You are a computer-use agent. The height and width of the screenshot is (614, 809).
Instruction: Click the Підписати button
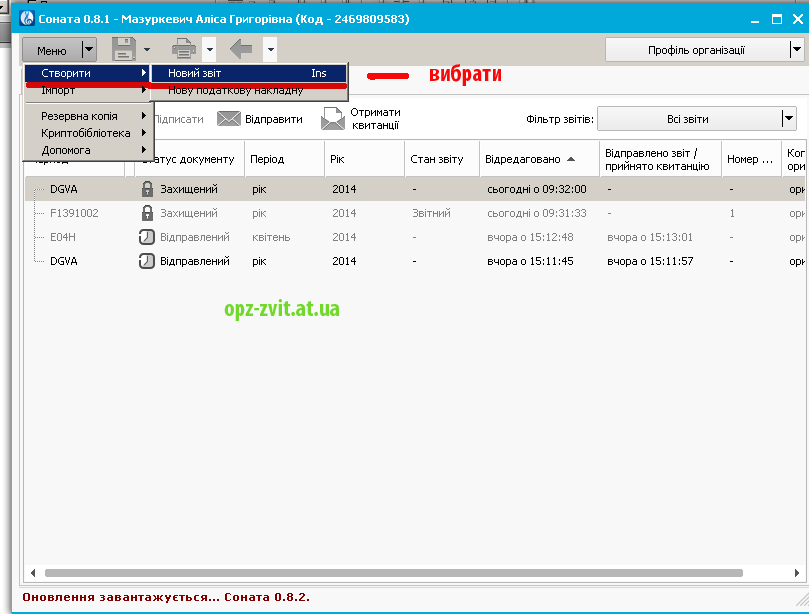179,119
